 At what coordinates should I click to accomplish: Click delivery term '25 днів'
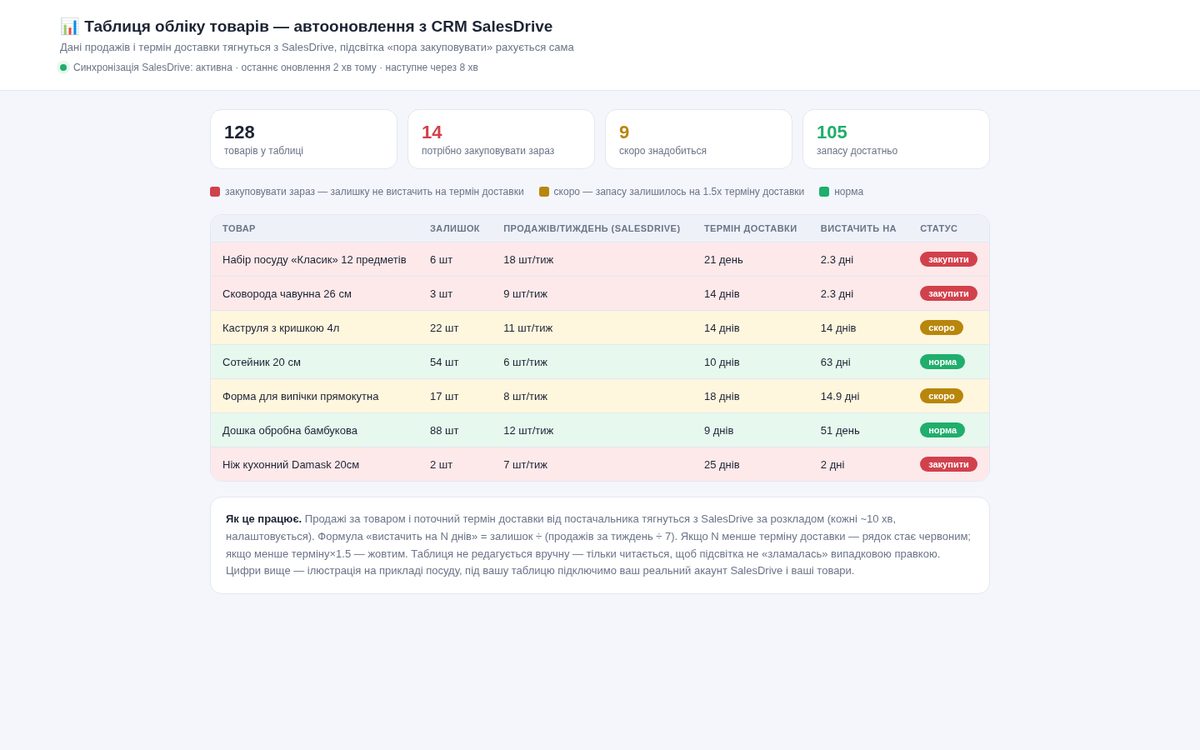tap(722, 464)
